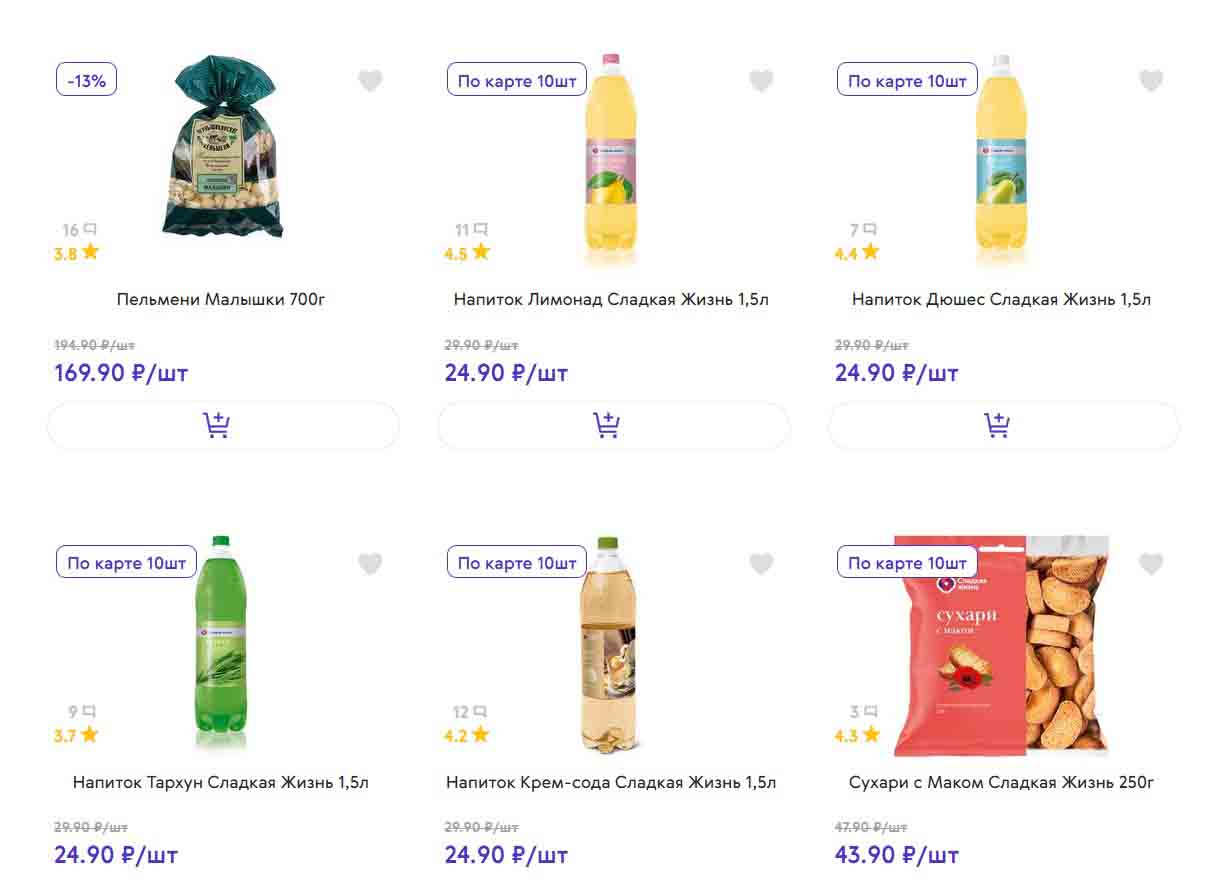This screenshot has width=1206, height=882.
Task: Toggle favorite heart for Напиток Лимонад
Action: pos(761,81)
